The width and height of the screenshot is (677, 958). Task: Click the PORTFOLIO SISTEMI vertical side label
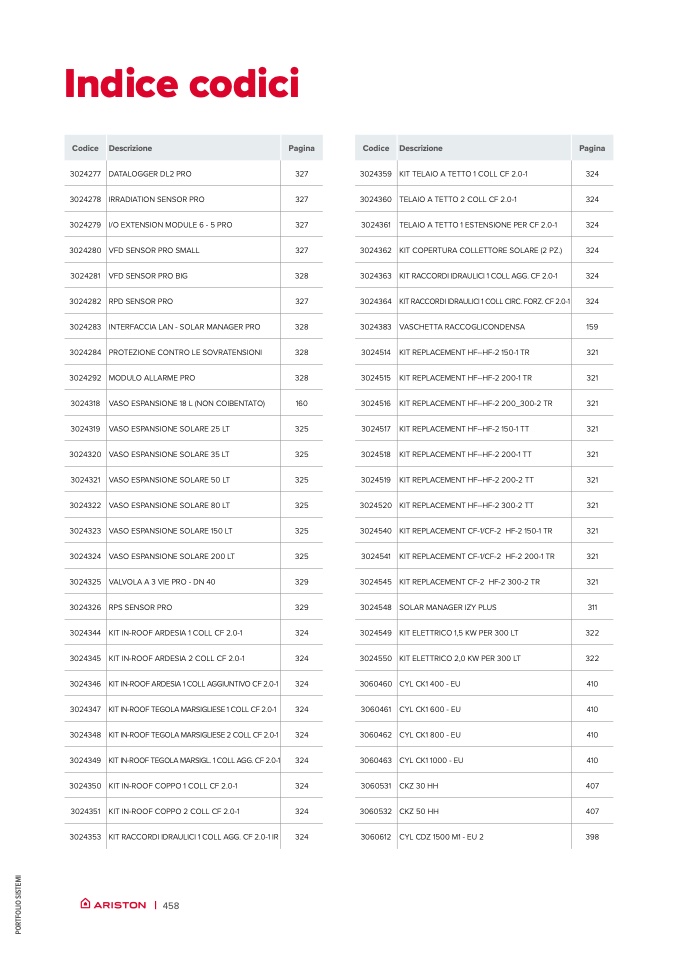point(18,904)
